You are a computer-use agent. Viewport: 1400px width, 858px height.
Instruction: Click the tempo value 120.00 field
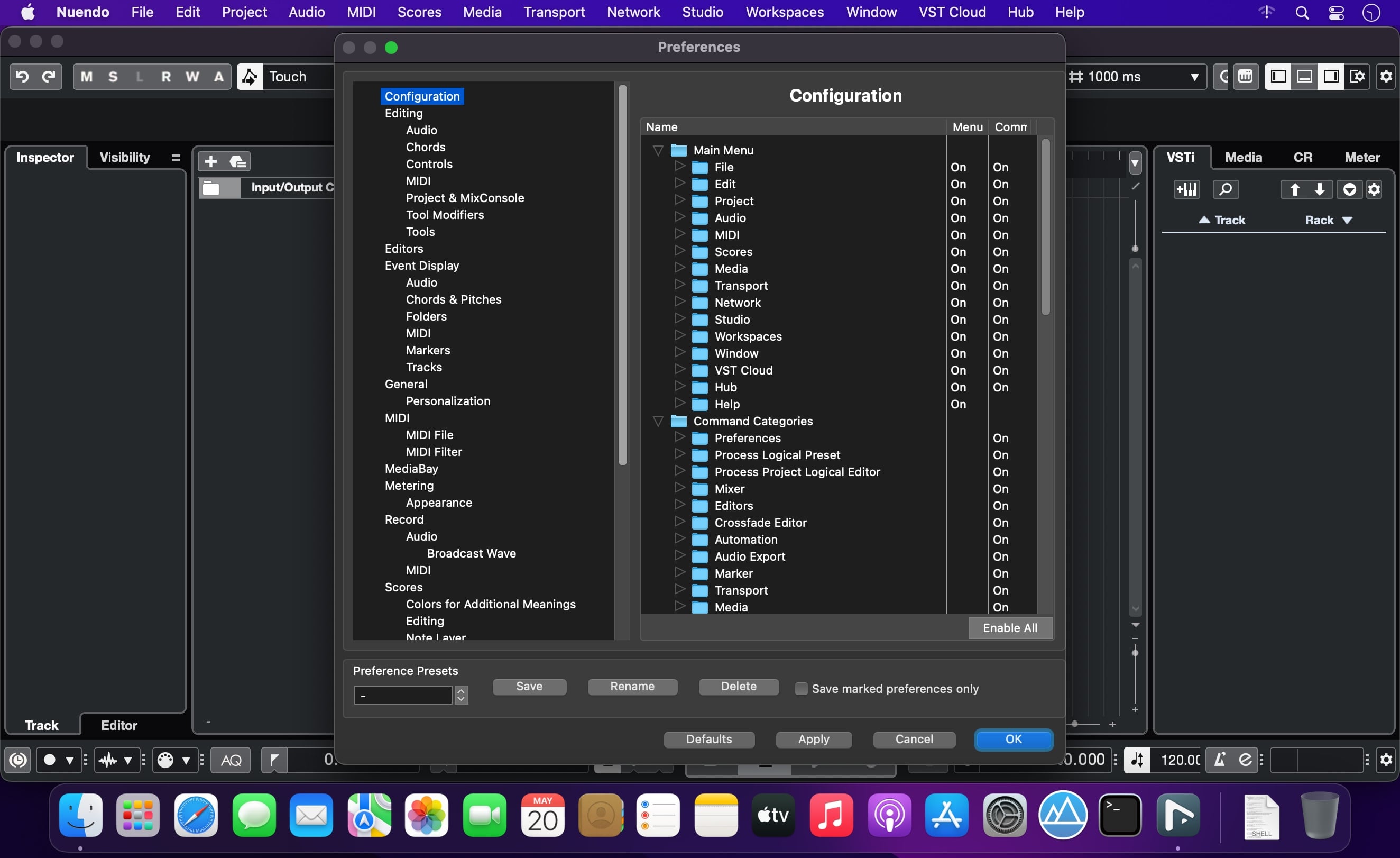pos(1179,760)
